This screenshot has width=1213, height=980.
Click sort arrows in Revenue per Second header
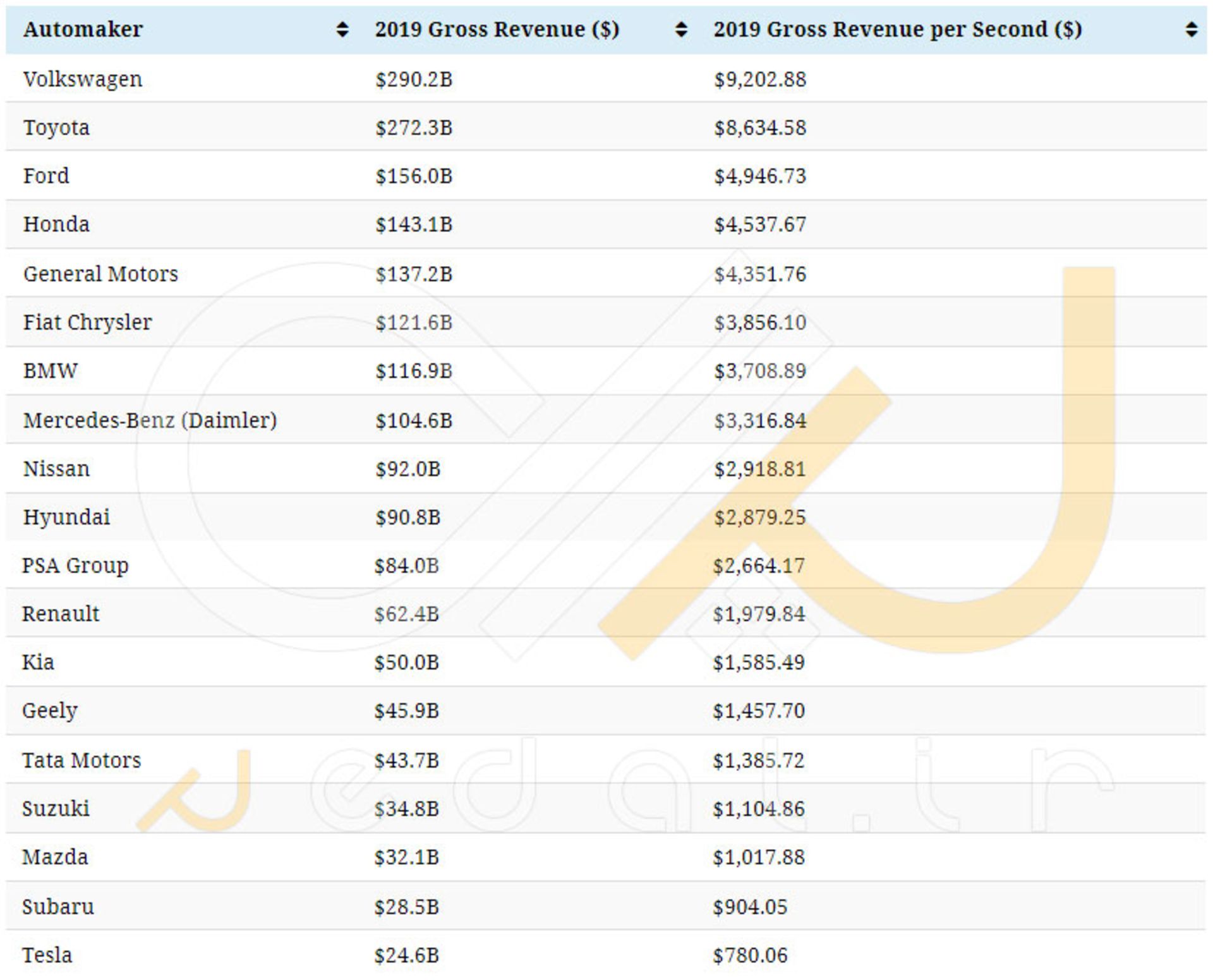point(1191,30)
